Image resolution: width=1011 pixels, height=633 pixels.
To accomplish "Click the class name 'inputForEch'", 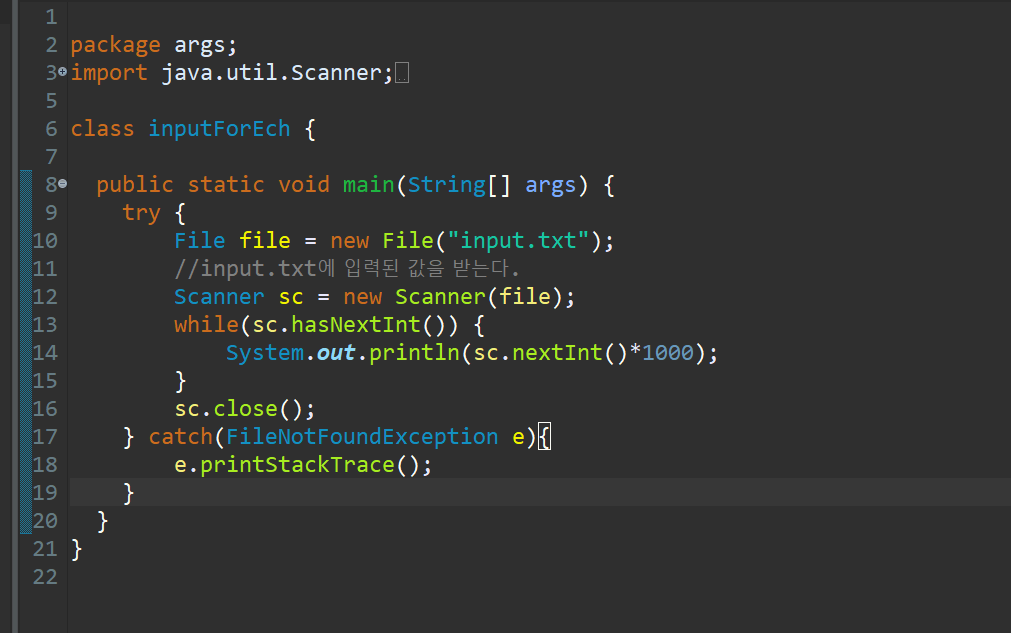I will [219, 129].
